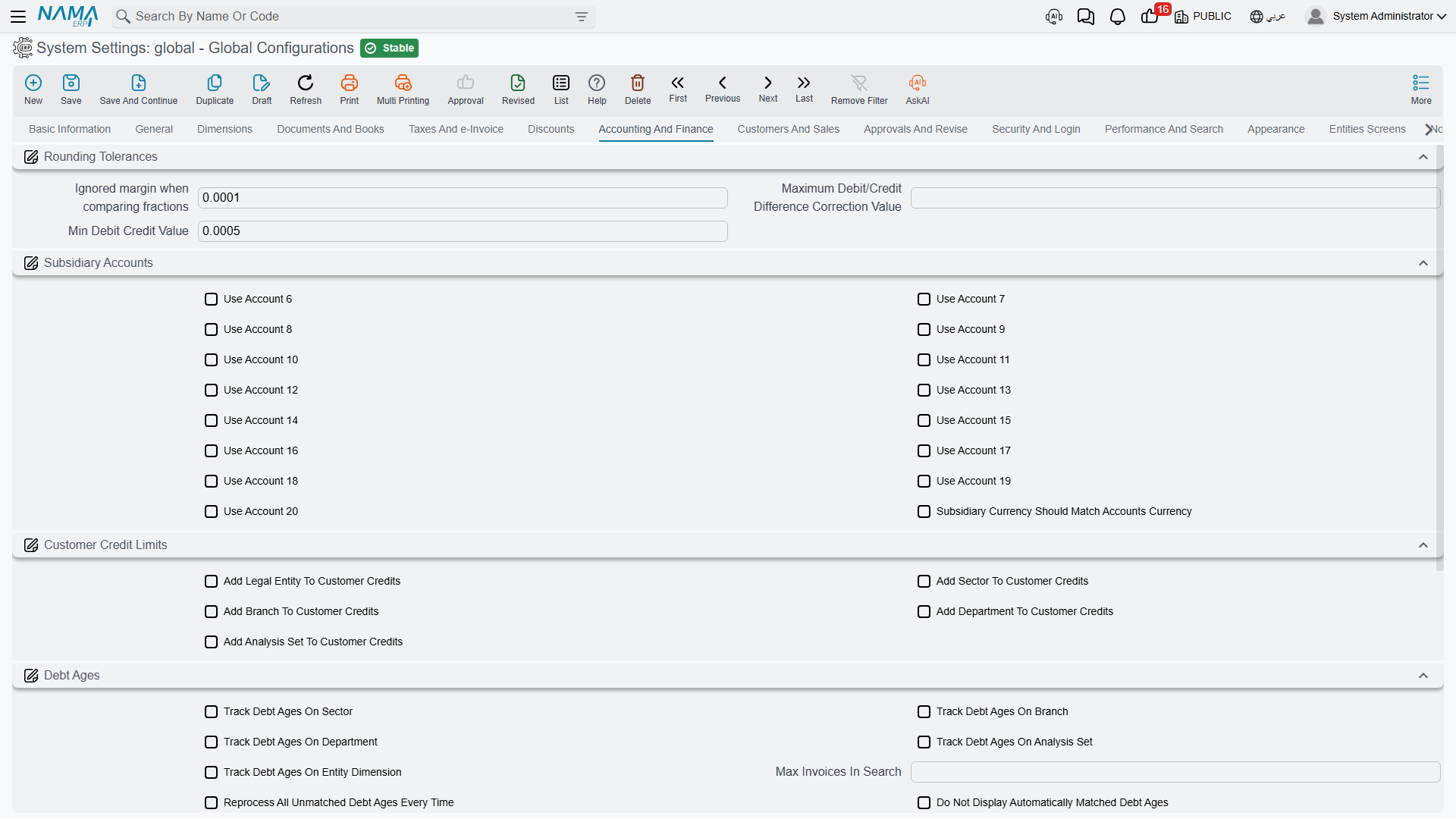The image size is (1456, 819).
Task: Open Taxes And e-Invoice tab
Action: 456,129
